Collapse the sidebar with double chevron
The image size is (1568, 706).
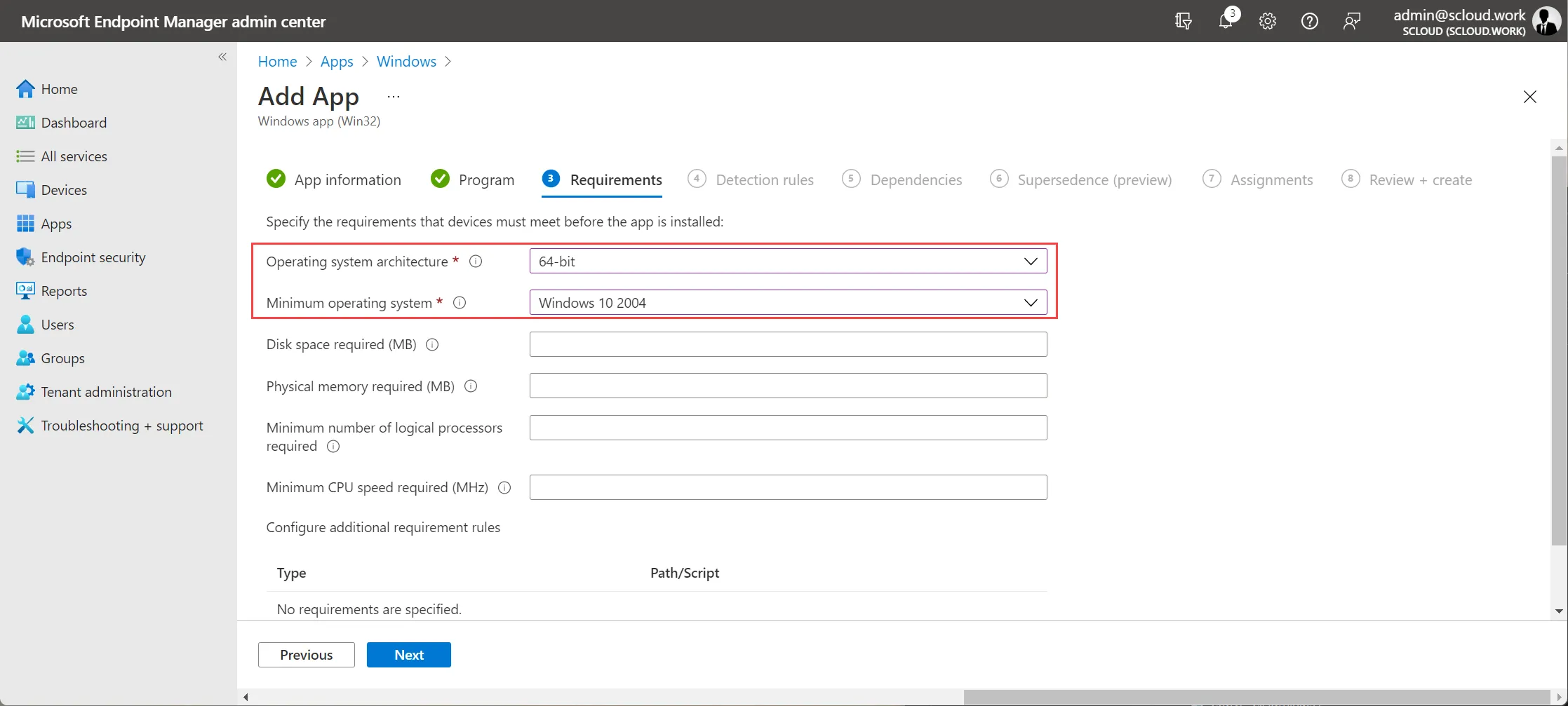point(222,57)
